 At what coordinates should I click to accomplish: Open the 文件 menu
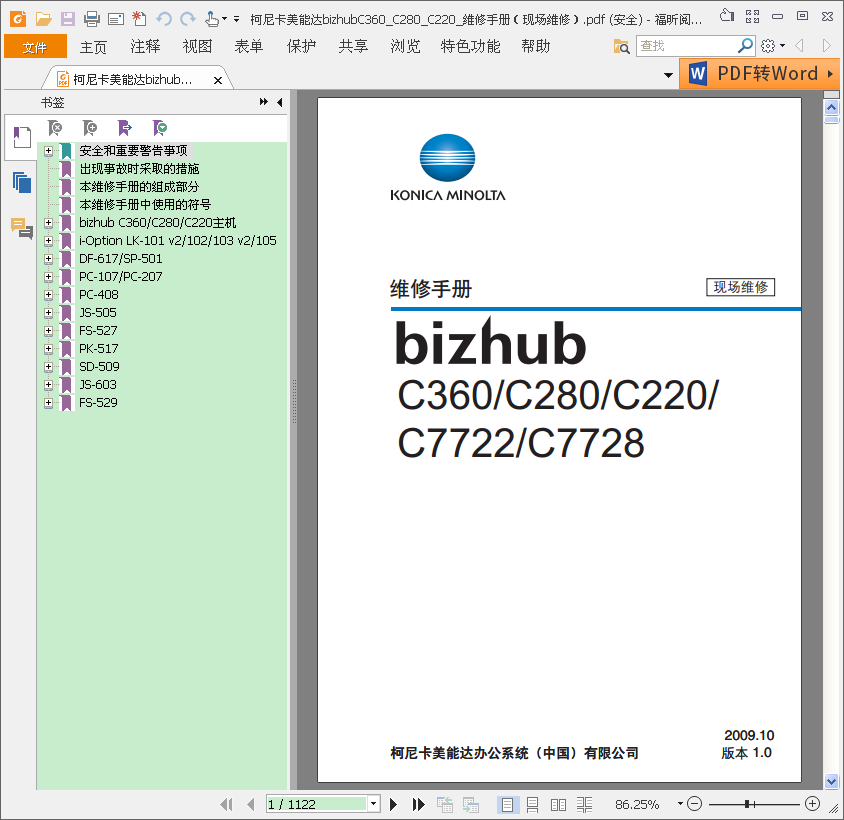[35, 47]
